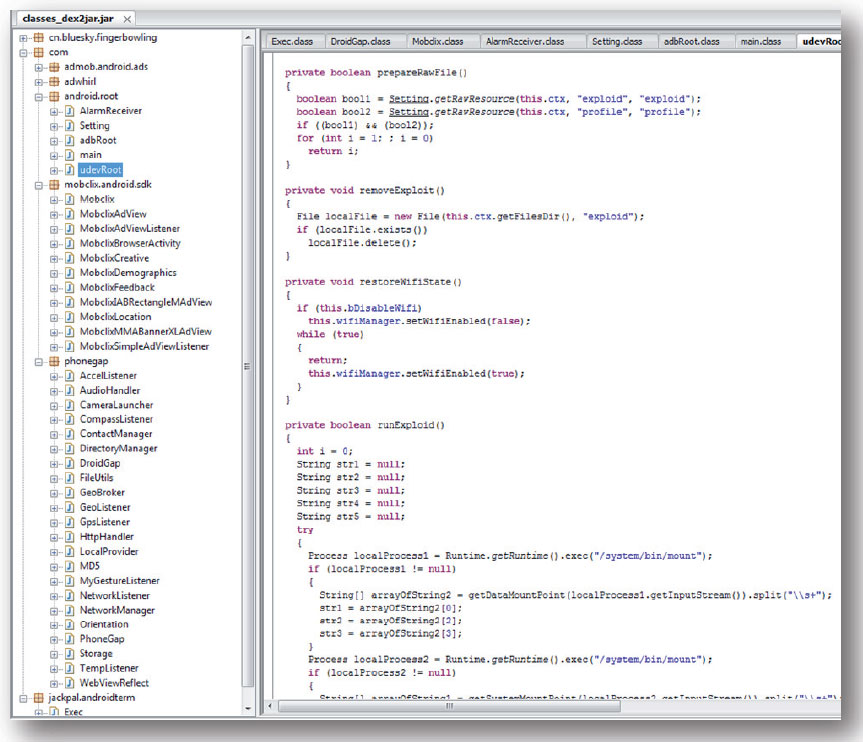Select Orientation in the tree
The image size is (863, 742).
pos(103,624)
